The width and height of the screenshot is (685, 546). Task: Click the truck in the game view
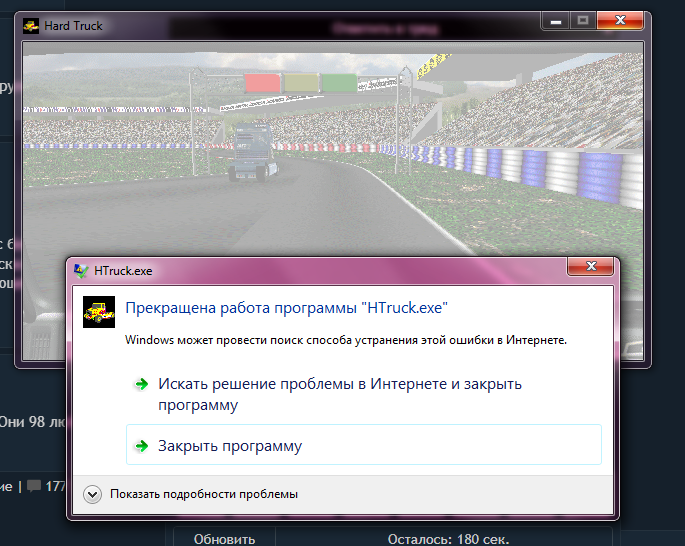253,152
